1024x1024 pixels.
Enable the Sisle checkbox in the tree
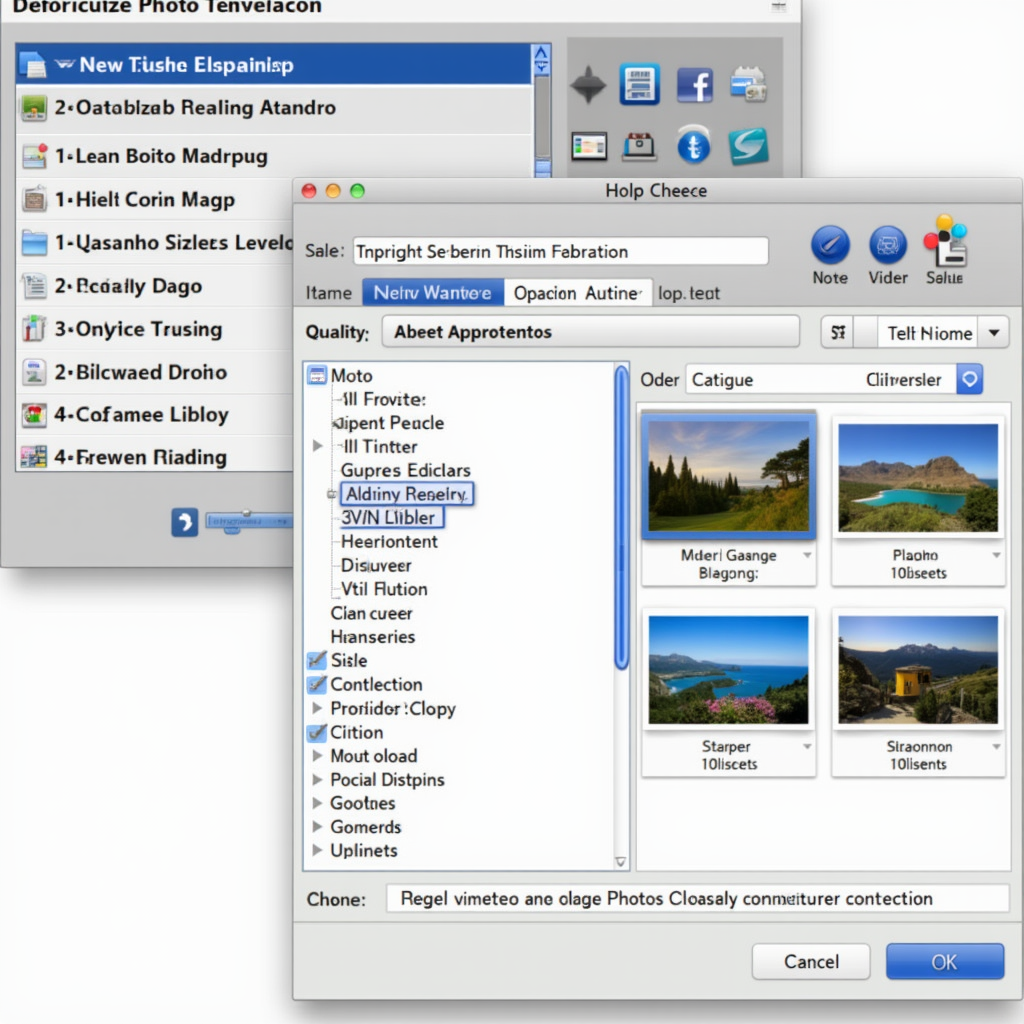click(319, 660)
